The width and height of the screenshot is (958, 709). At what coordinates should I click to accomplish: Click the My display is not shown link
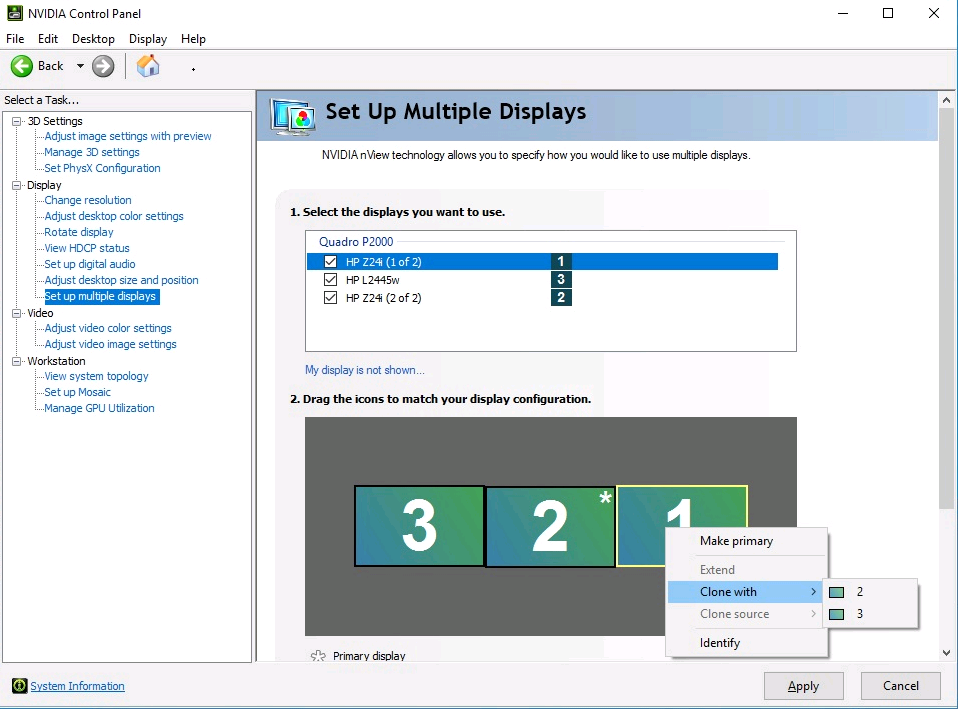pos(365,370)
